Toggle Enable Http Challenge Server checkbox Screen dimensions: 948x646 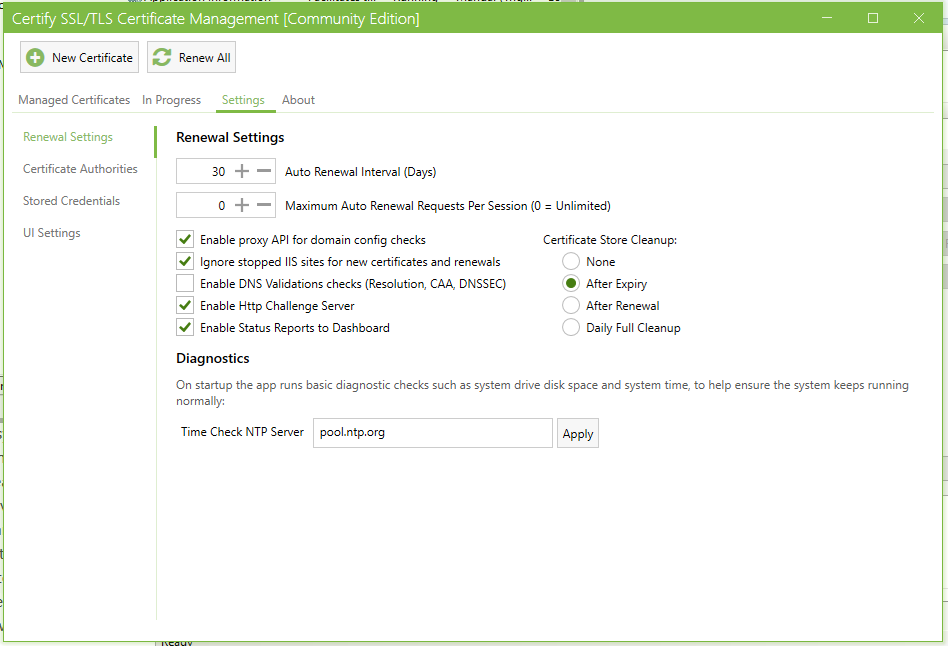[185, 305]
